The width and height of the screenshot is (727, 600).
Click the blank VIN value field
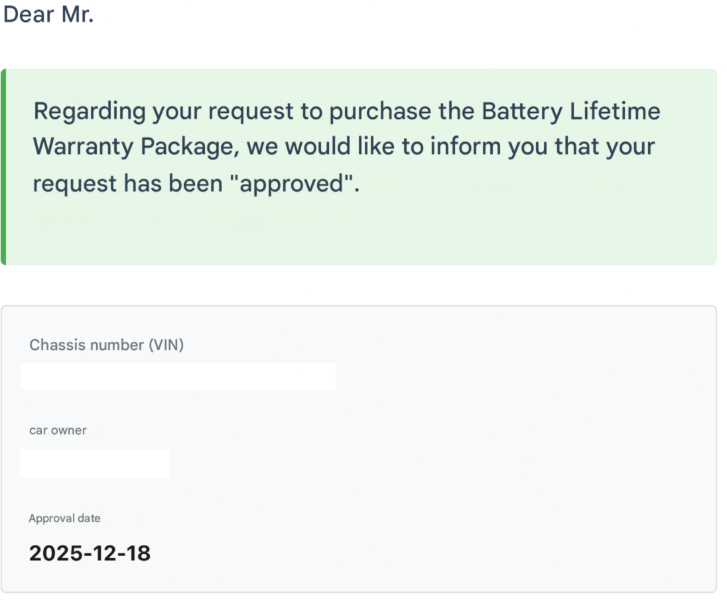click(x=178, y=376)
